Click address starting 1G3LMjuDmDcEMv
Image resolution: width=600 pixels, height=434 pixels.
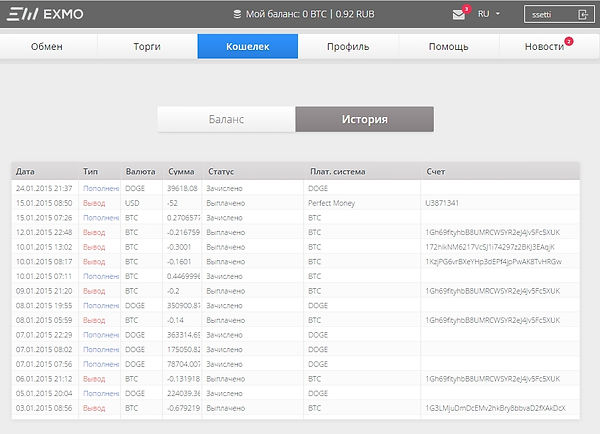pyautogui.click(x=495, y=408)
